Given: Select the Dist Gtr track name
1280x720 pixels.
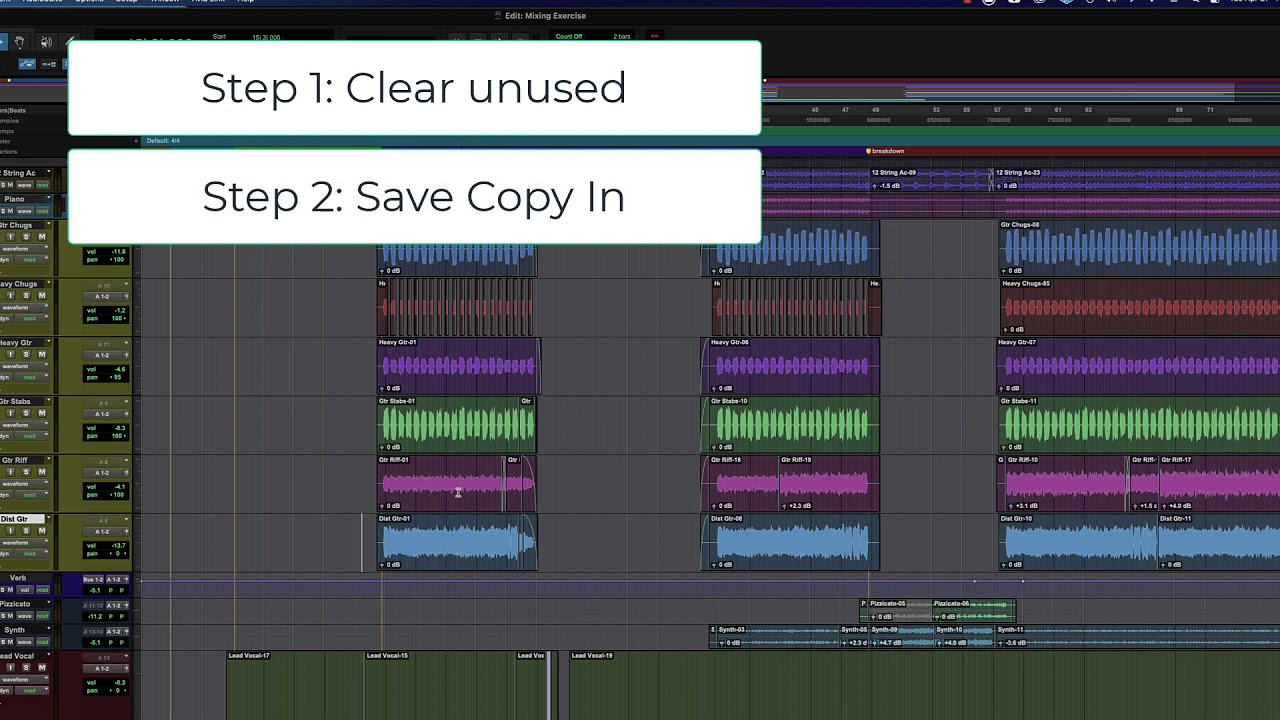Looking at the screenshot, I should [22, 519].
